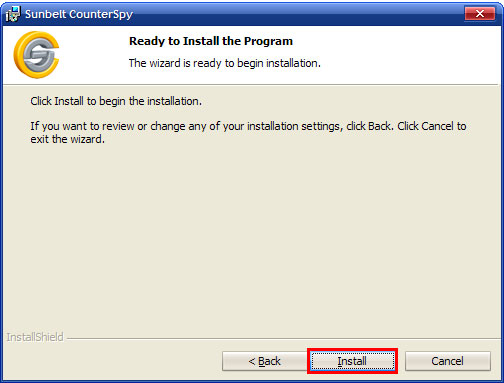Go to previous step with Back
Screen dimensions: 504x383
265,361
